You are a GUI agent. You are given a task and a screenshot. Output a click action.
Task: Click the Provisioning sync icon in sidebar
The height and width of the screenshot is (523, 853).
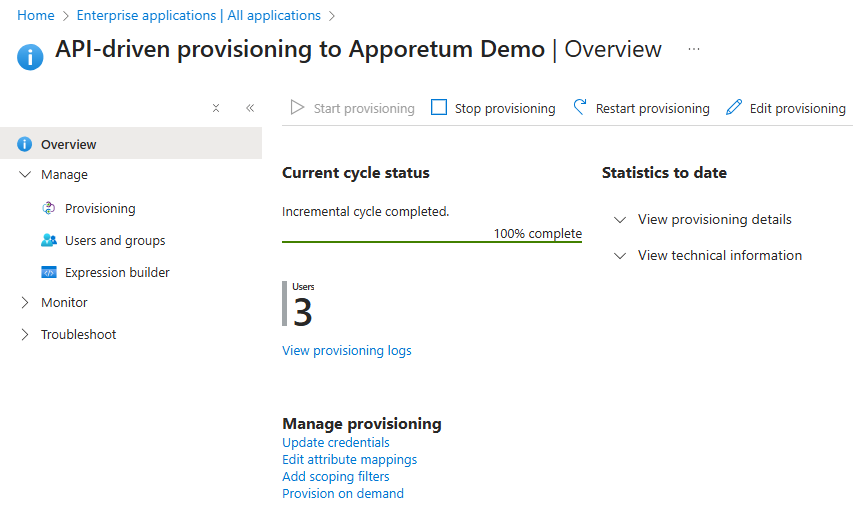pos(49,208)
